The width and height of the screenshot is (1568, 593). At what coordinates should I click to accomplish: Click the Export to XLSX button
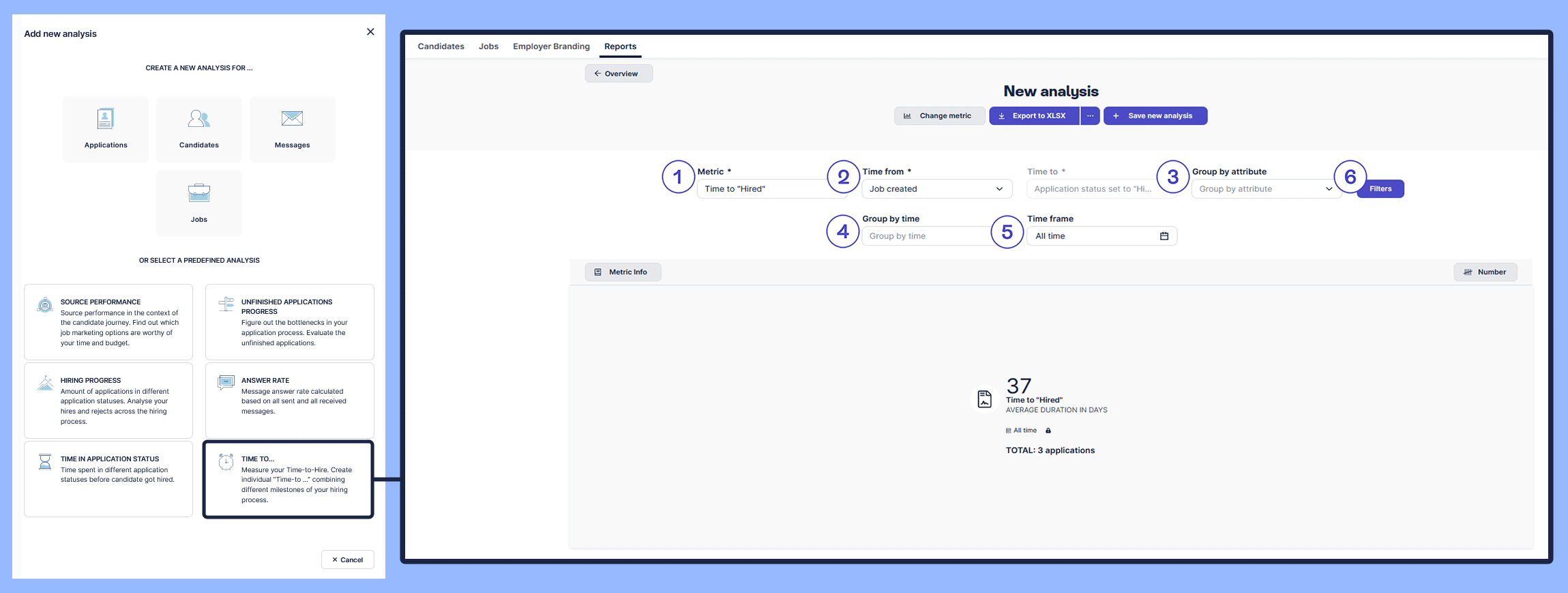coord(1033,116)
